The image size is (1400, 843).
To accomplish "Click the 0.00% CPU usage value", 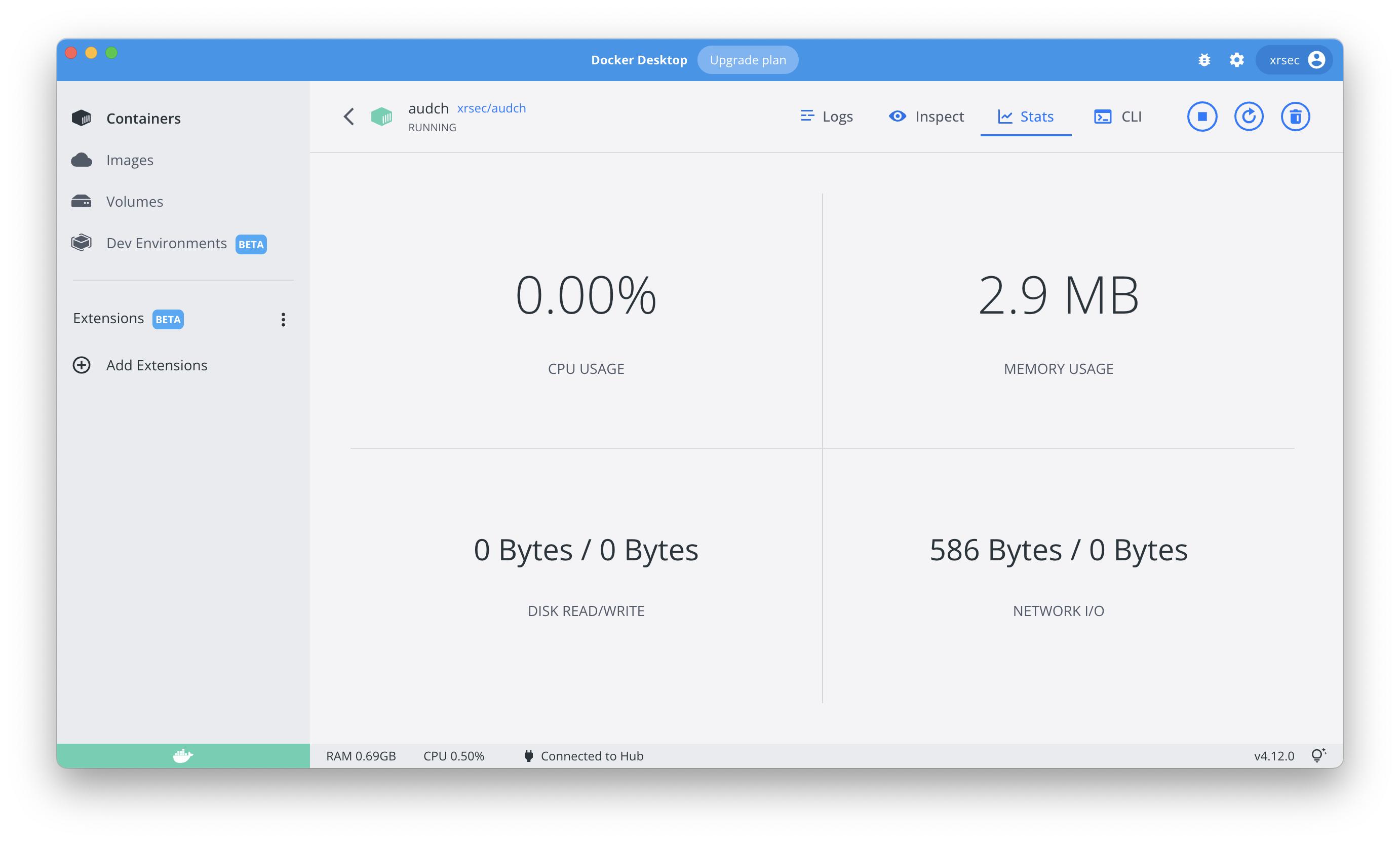I will click(x=586, y=295).
